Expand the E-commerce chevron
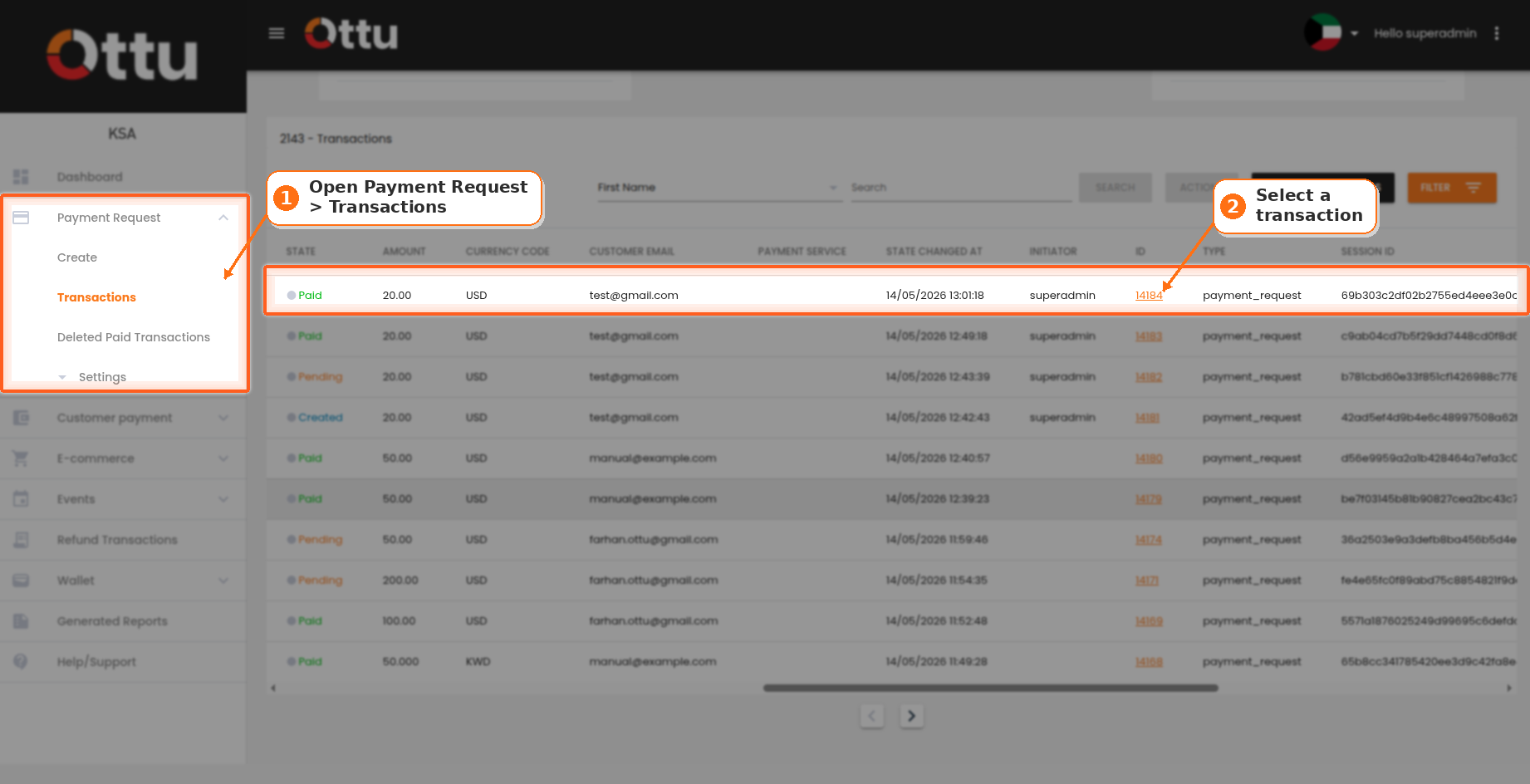 (x=223, y=458)
